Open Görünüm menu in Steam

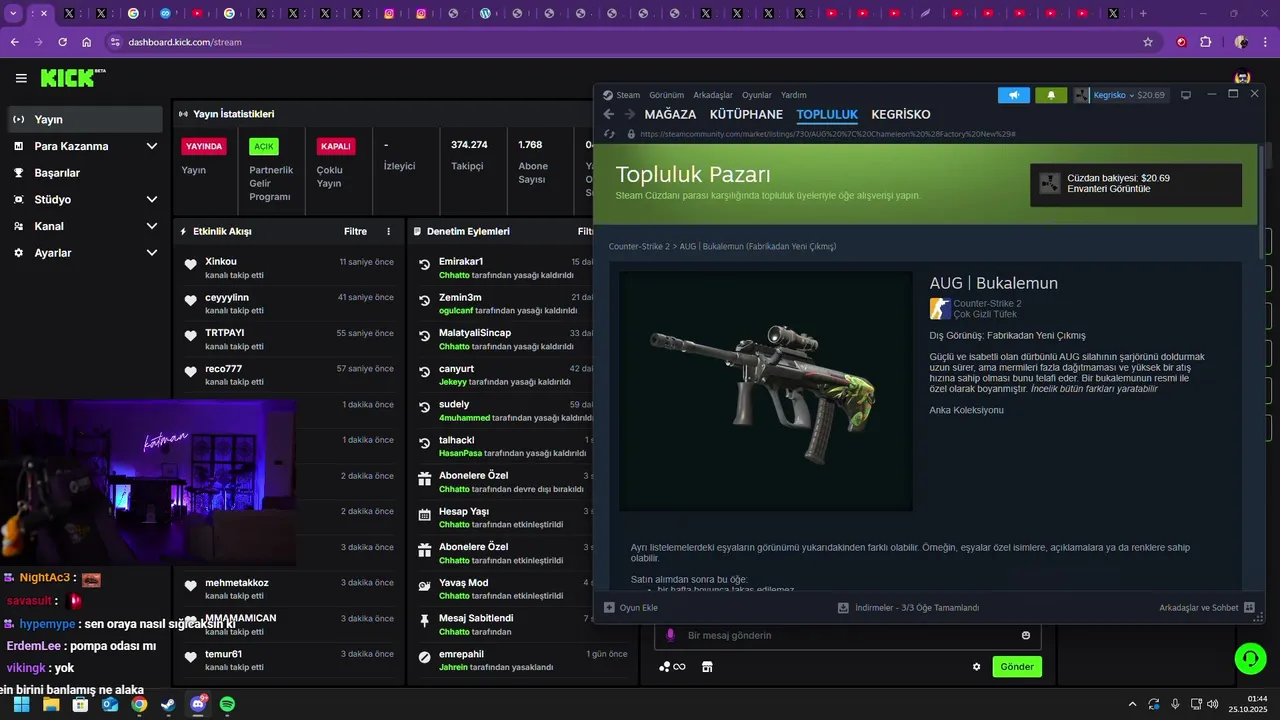[x=666, y=95]
